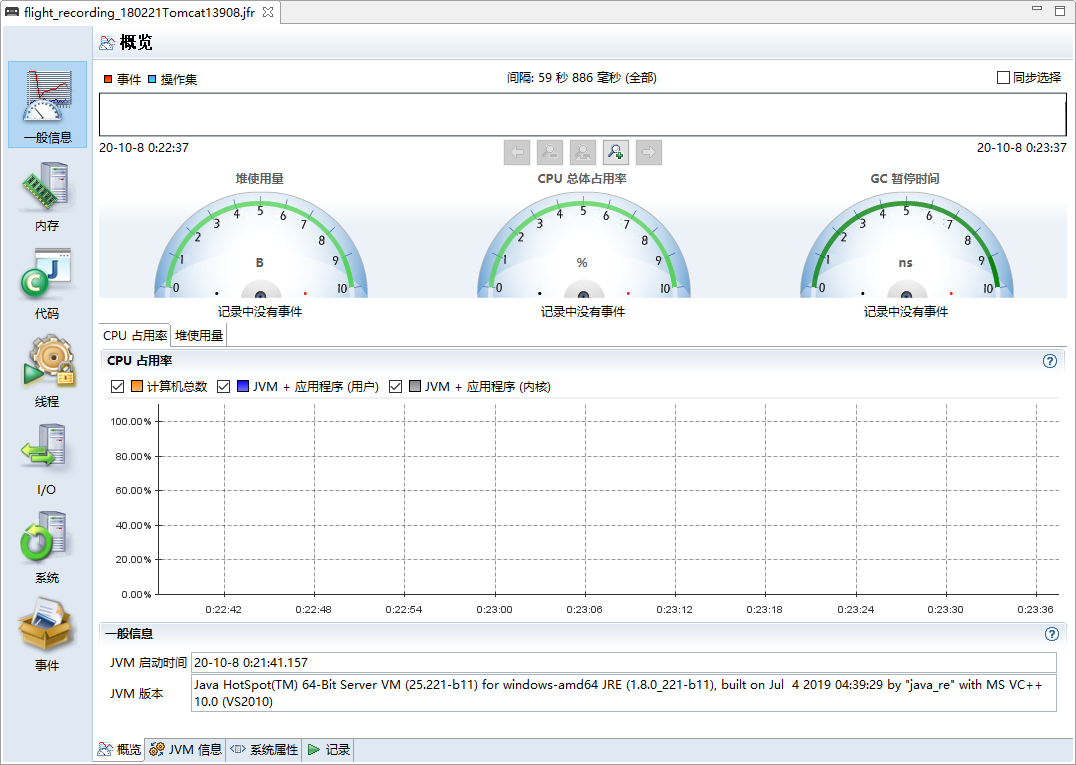Screen dimensions: 1076x765
Task: Open the 系统 (System) sidebar group
Action: click(47, 548)
